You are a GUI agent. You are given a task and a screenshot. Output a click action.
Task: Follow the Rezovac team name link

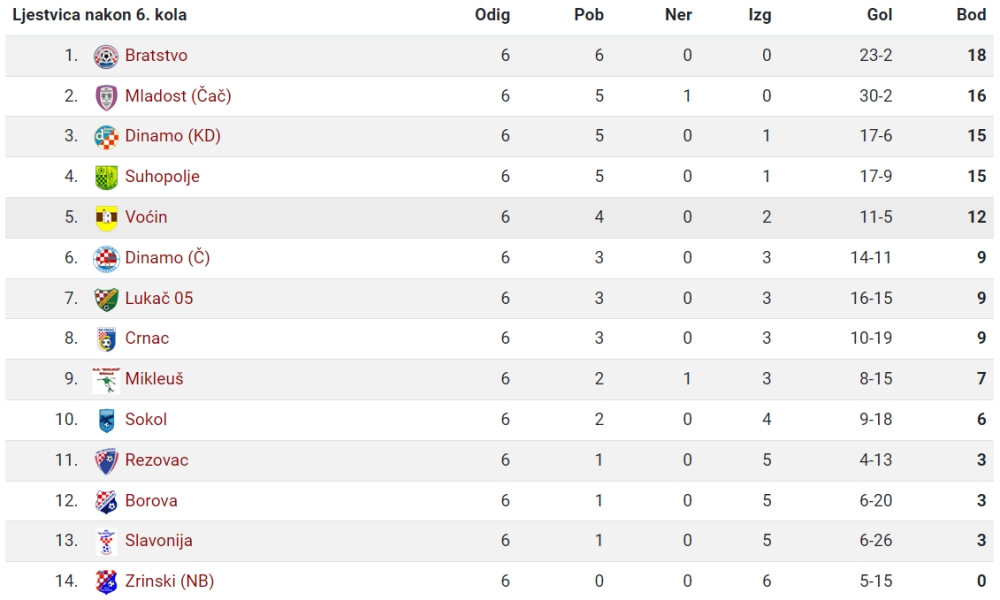pyautogui.click(x=157, y=460)
